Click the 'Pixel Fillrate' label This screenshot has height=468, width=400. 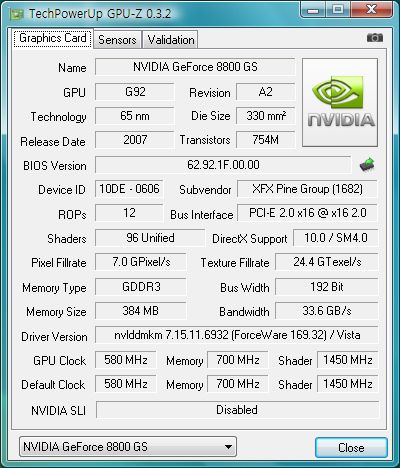pos(59,263)
